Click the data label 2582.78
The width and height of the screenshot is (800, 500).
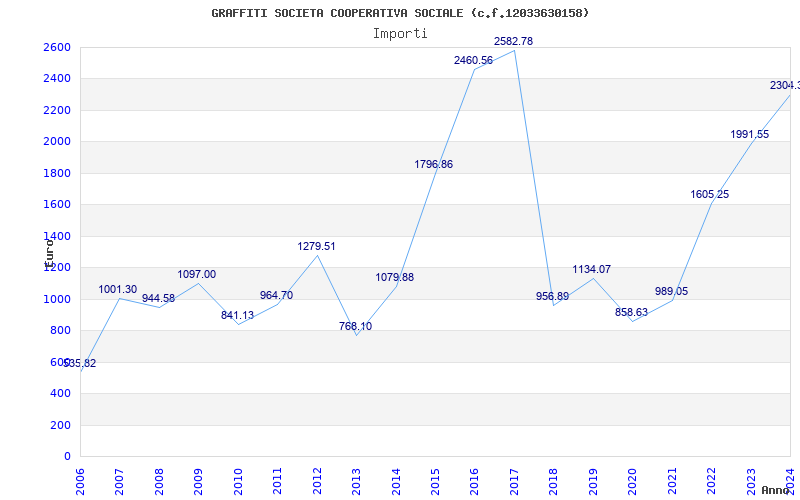[513, 41]
